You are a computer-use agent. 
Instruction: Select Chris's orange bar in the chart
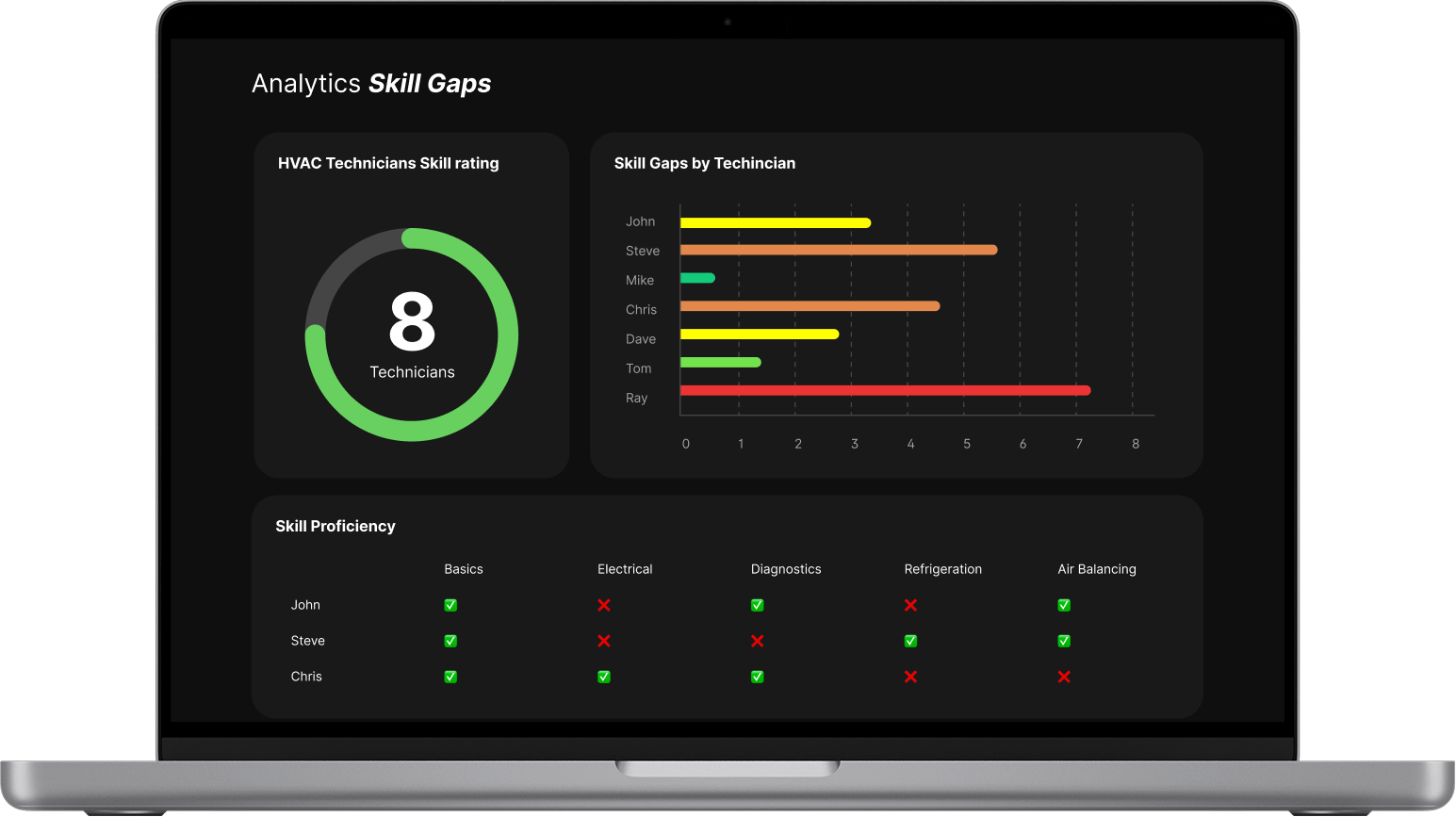pos(810,306)
